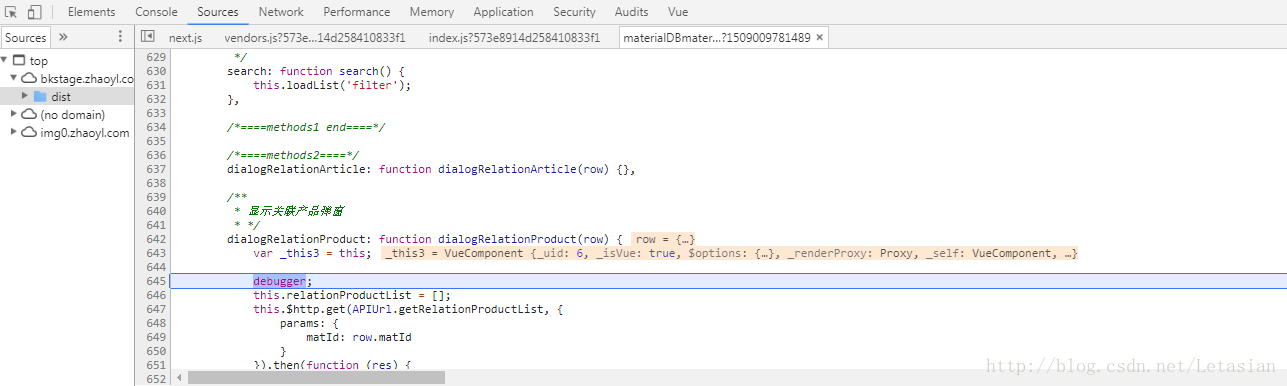Switch to the Console tab
The width and height of the screenshot is (1287, 386).
coord(156,12)
